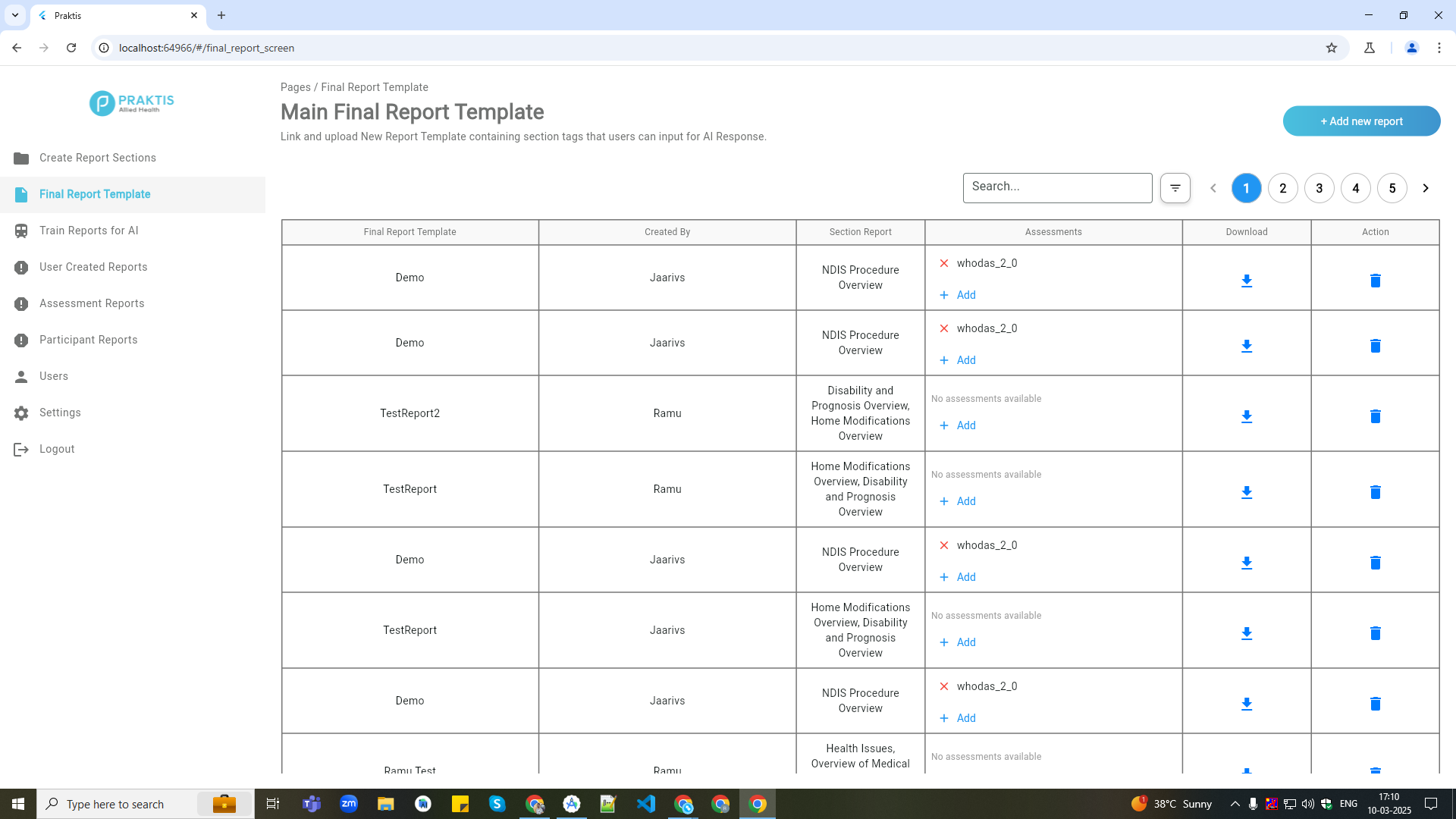1456x819 pixels.
Task: Click inside the Search input field
Action: (x=1057, y=187)
